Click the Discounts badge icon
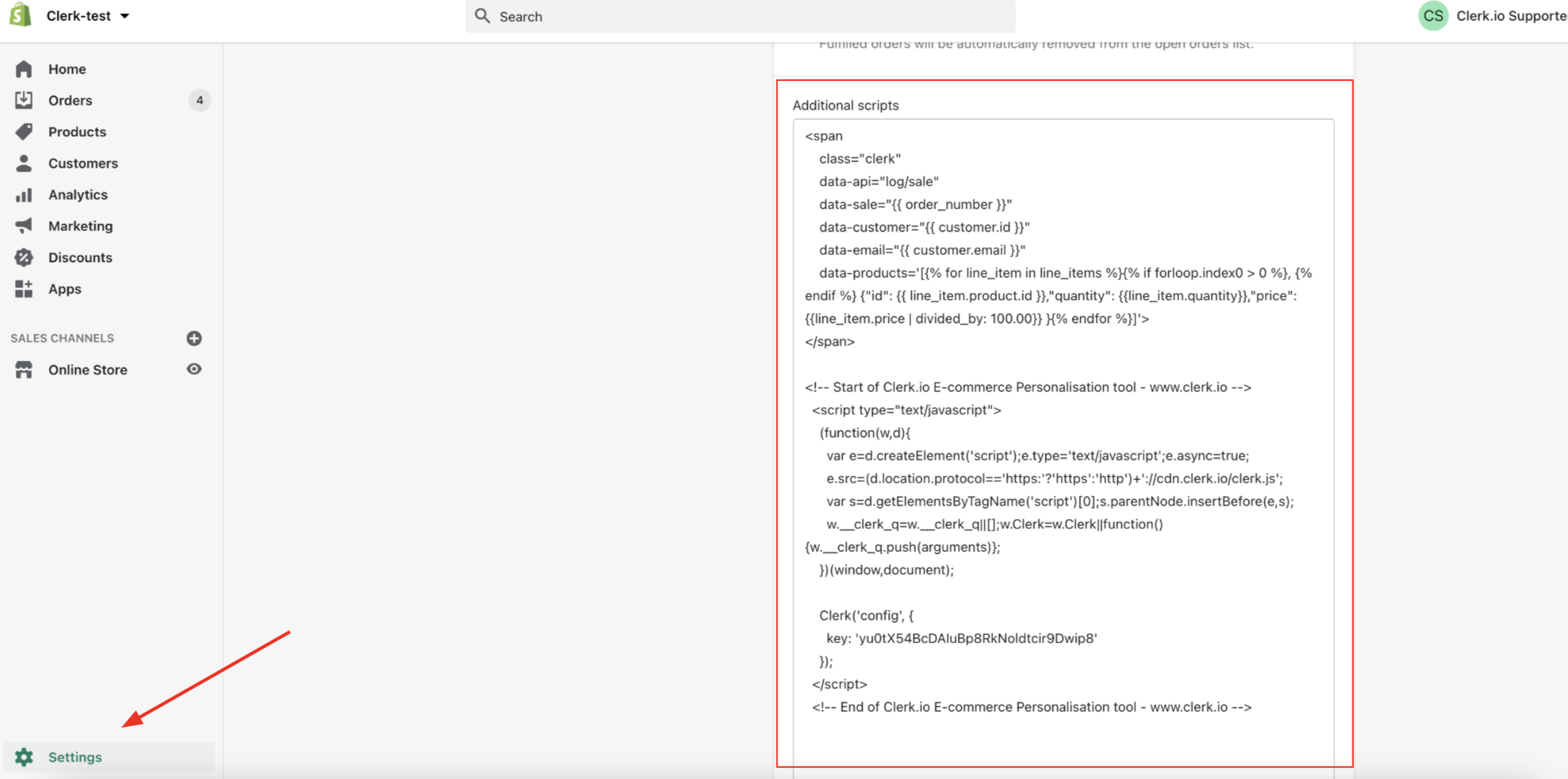1568x779 pixels. coord(24,257)
